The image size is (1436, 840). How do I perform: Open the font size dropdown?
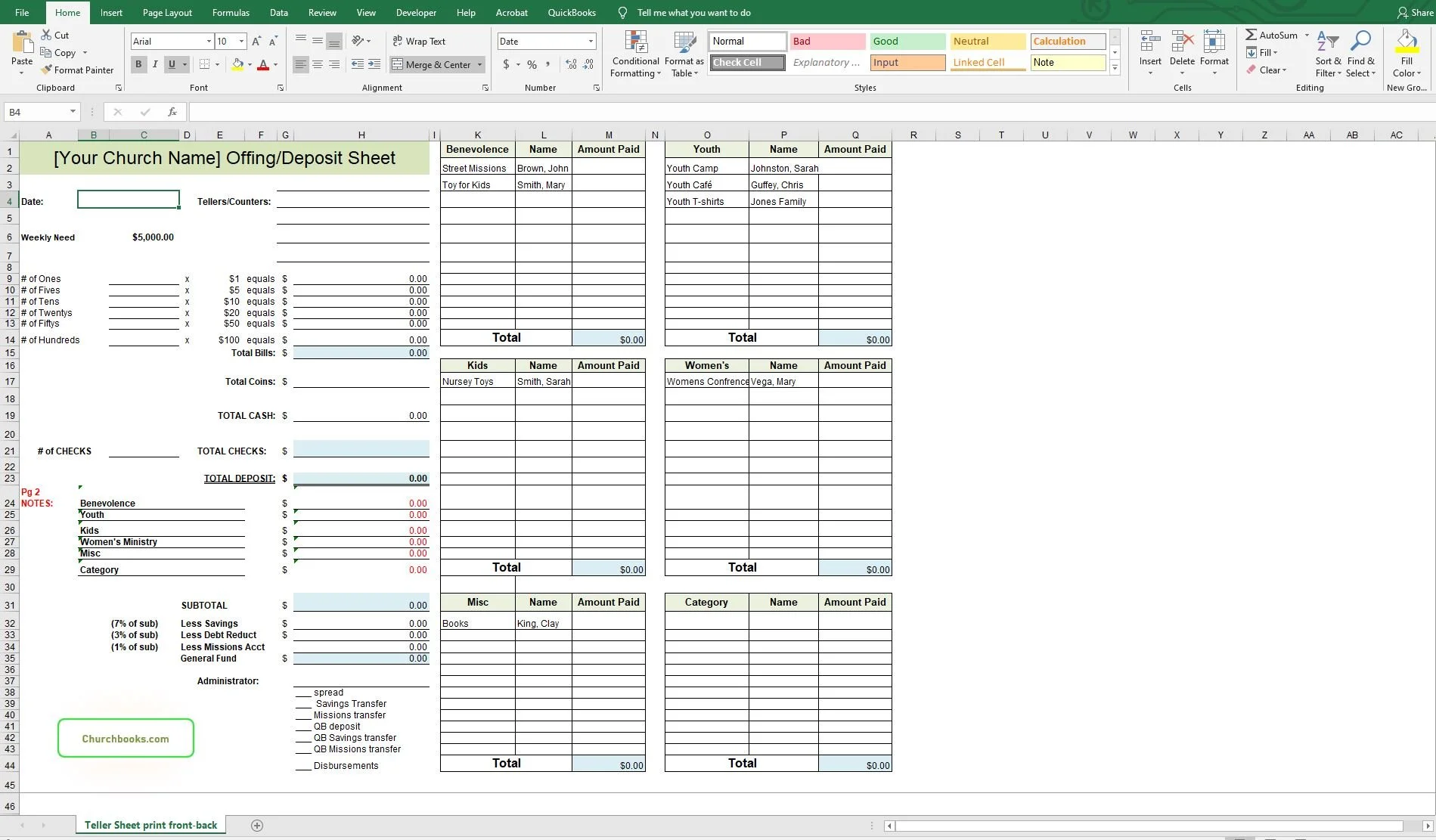tap(241, 41)
